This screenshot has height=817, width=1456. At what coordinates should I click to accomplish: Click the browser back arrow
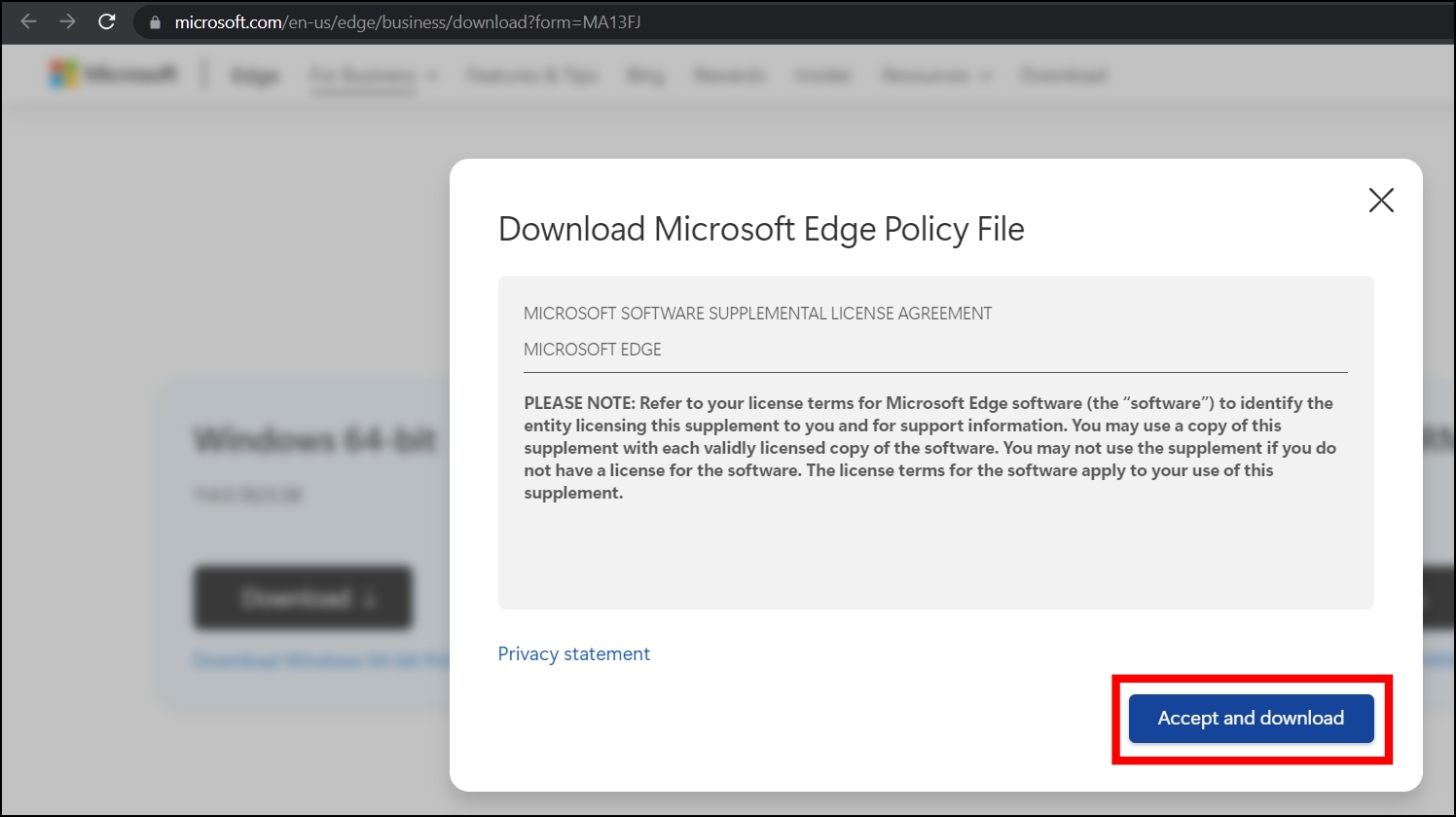(28, 21)
